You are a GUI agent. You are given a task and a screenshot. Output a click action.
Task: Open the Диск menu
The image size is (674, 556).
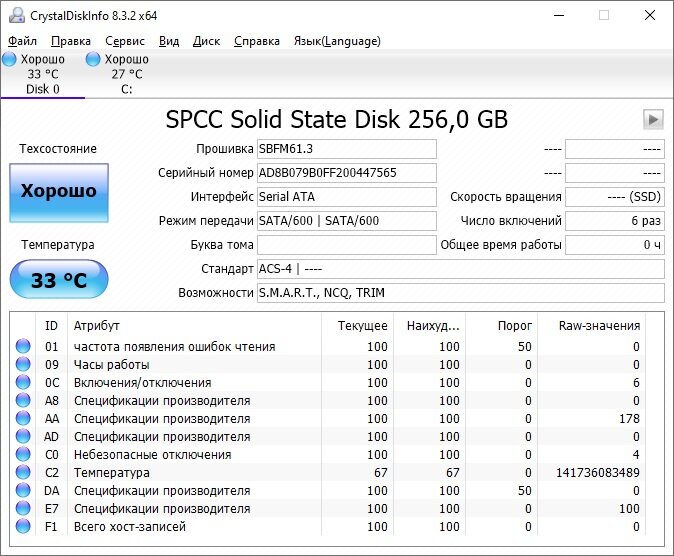[x=206, y=41]
